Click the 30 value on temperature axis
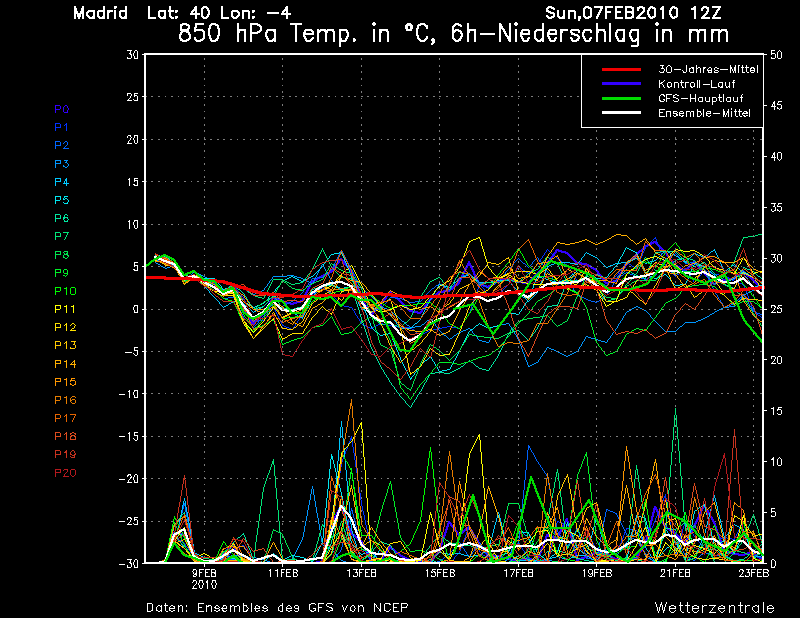 pyautogui.click(x=132, y=55)
